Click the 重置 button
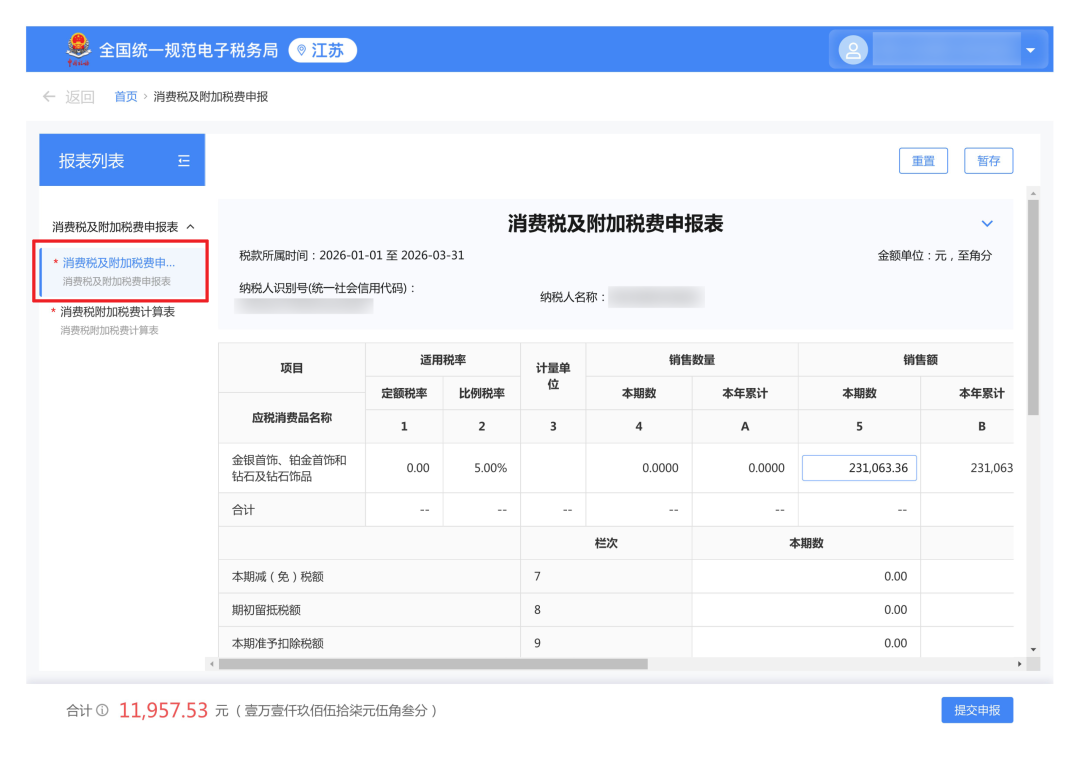 click(923, 161)
